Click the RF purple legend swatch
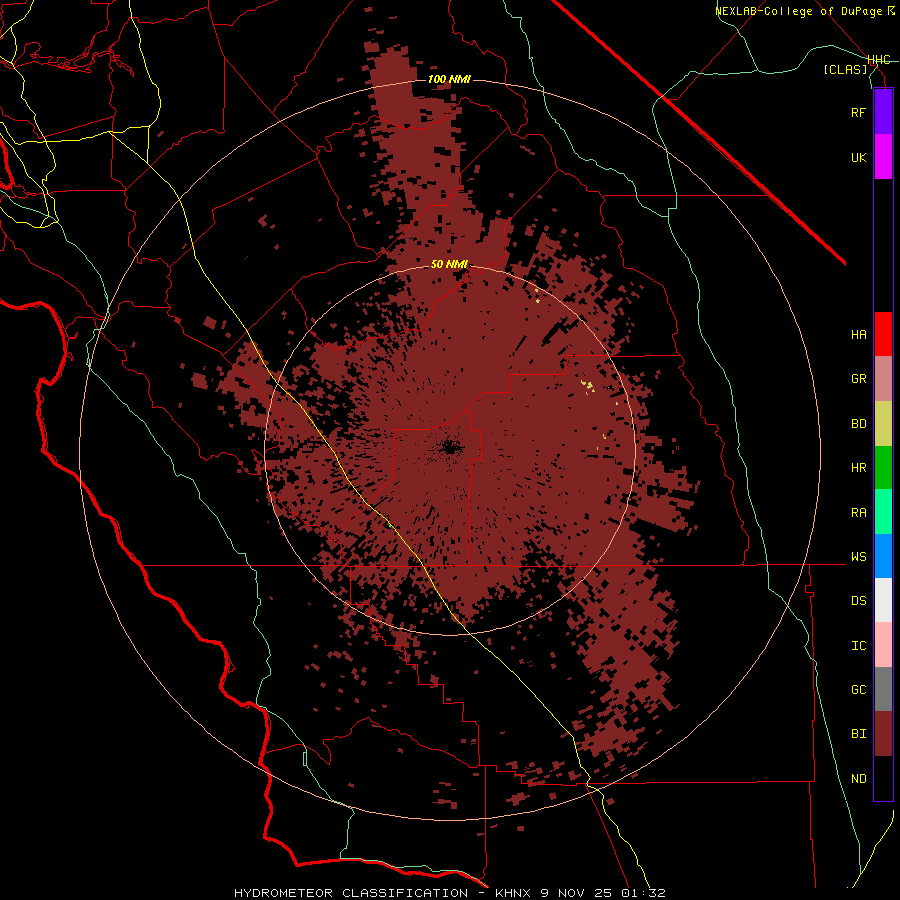The height and width of the screenshot is (900, 900). pos(883,112)
